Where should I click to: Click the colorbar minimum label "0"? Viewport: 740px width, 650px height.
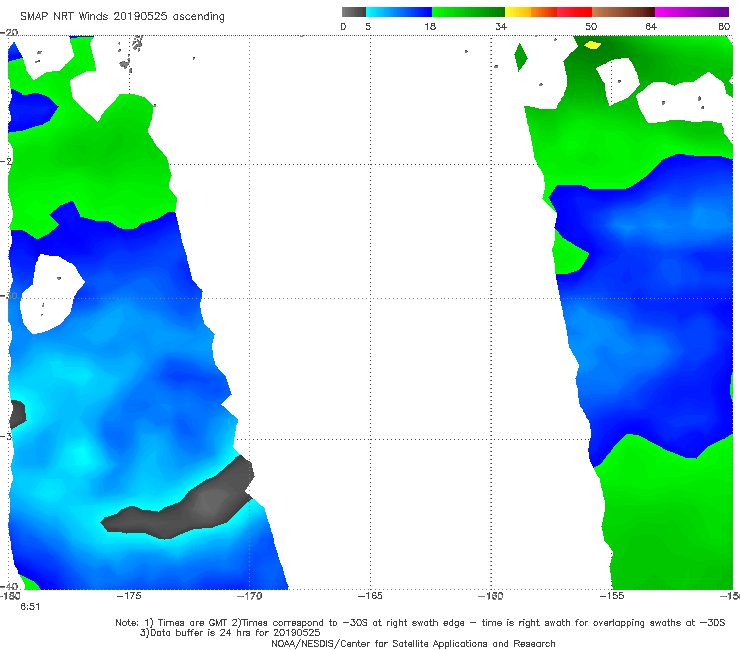click(x=343, y=27)
